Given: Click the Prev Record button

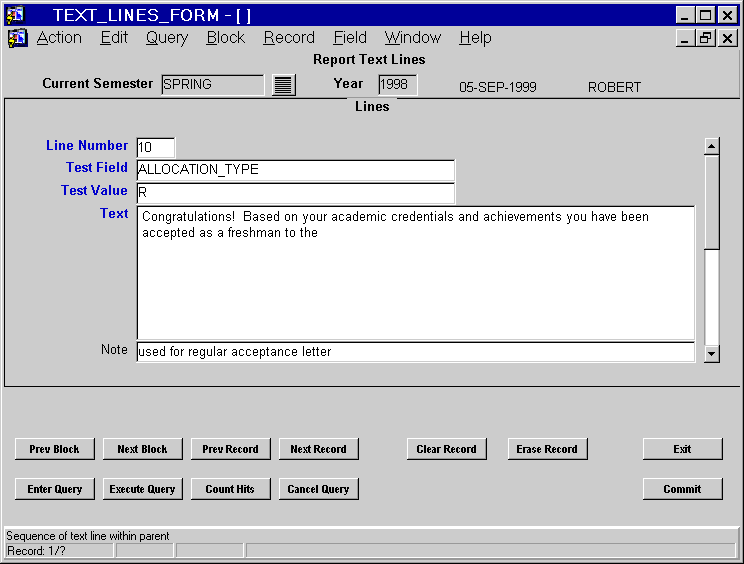Looking at the screenshot, I should pyautogui.click(x=231, y=449).
